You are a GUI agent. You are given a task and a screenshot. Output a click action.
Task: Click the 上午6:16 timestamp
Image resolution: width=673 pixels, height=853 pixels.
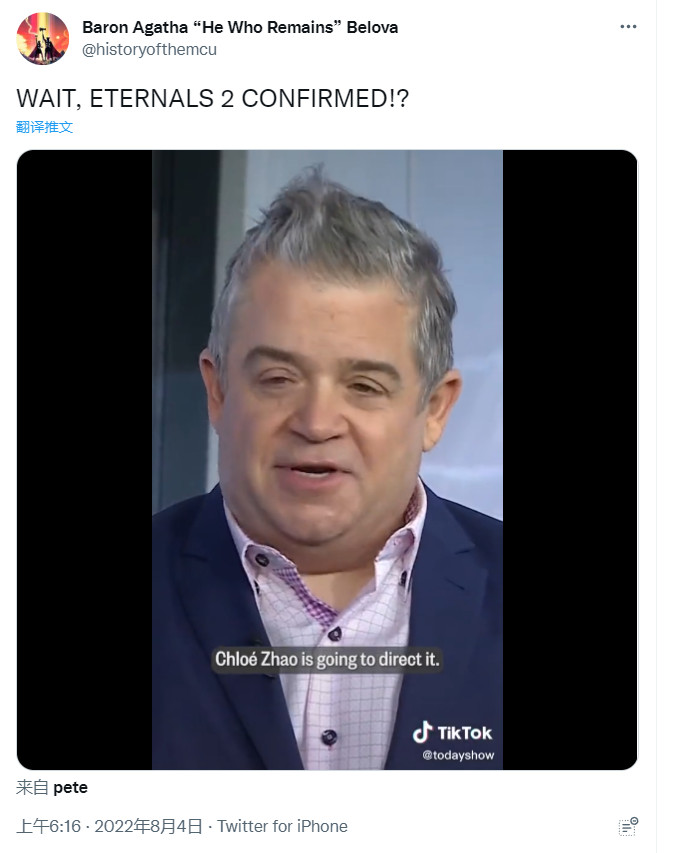tap(48, 826)
